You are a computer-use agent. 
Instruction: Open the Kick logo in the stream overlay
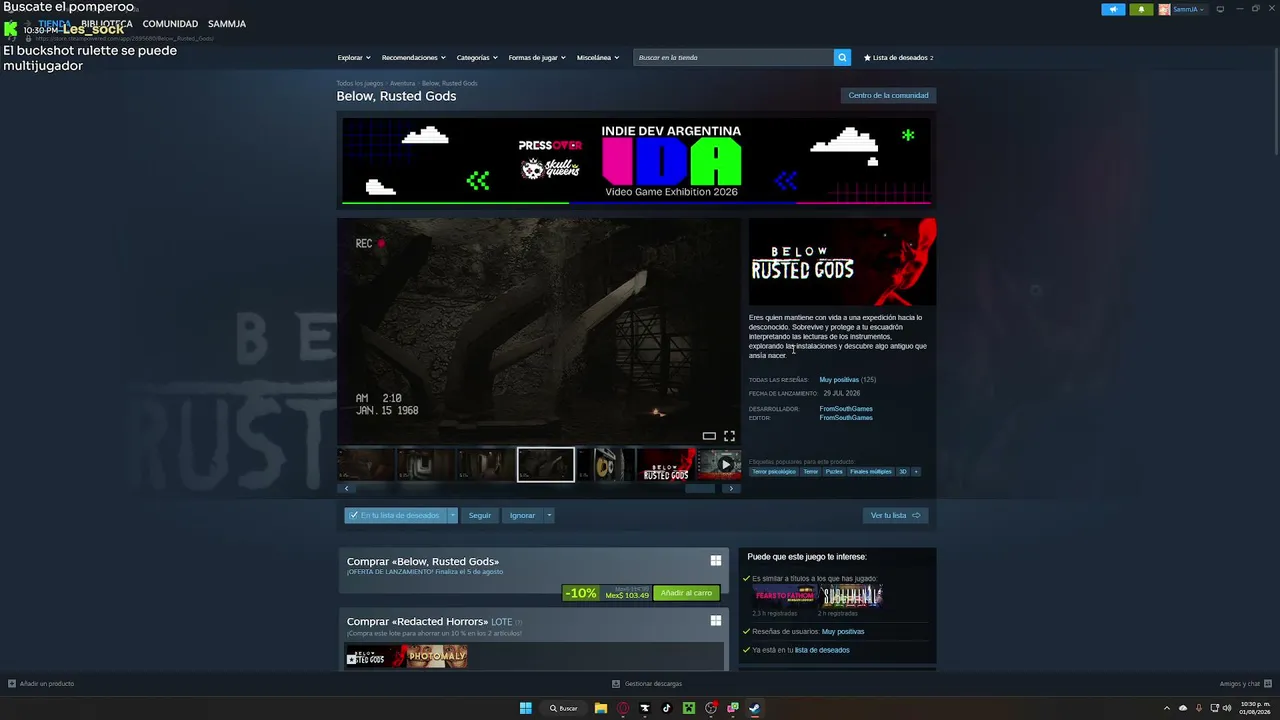11,28
